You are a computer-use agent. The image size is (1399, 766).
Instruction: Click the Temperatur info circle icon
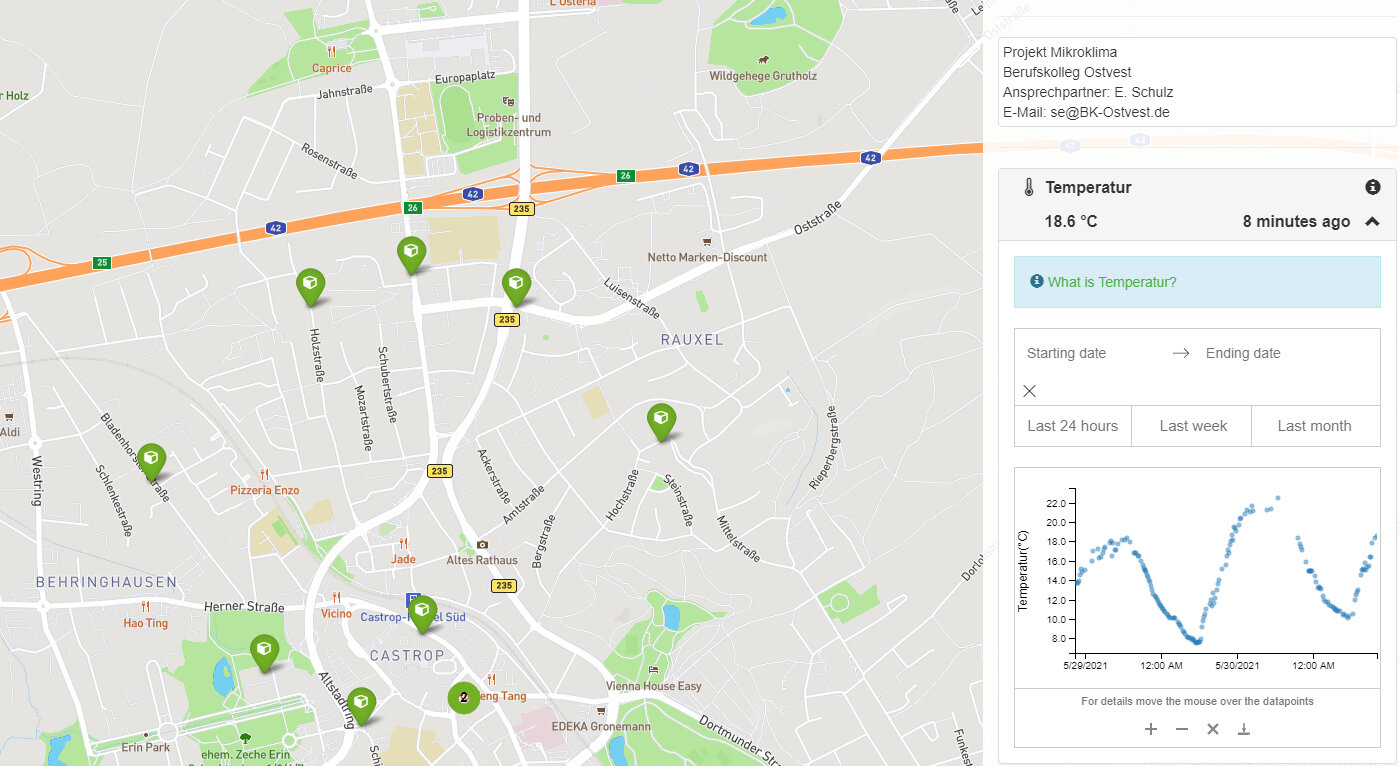click(1373, 187)
